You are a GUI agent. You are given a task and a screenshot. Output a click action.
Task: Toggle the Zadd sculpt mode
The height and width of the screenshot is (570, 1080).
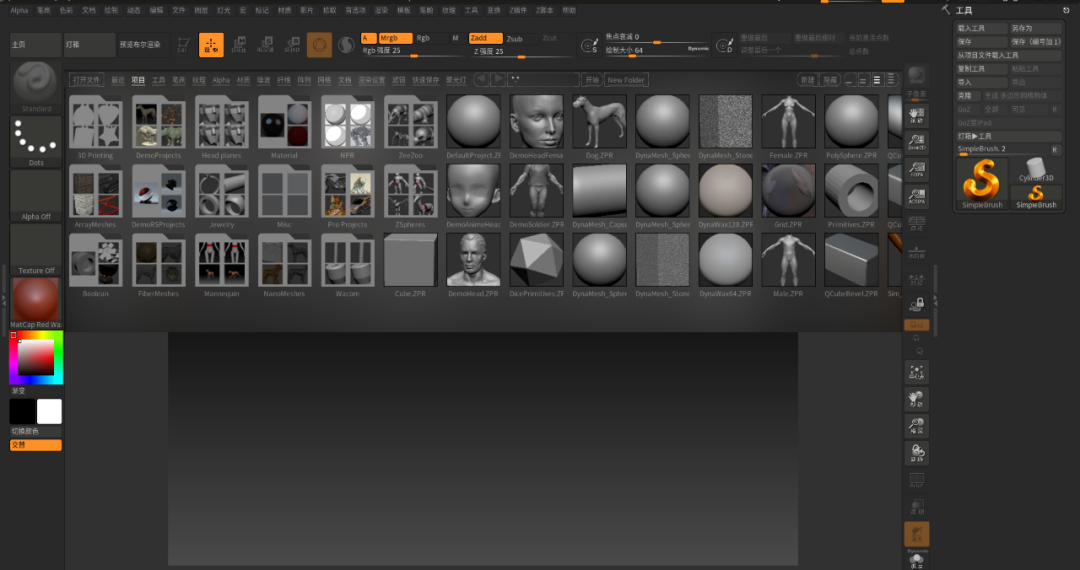485,38
